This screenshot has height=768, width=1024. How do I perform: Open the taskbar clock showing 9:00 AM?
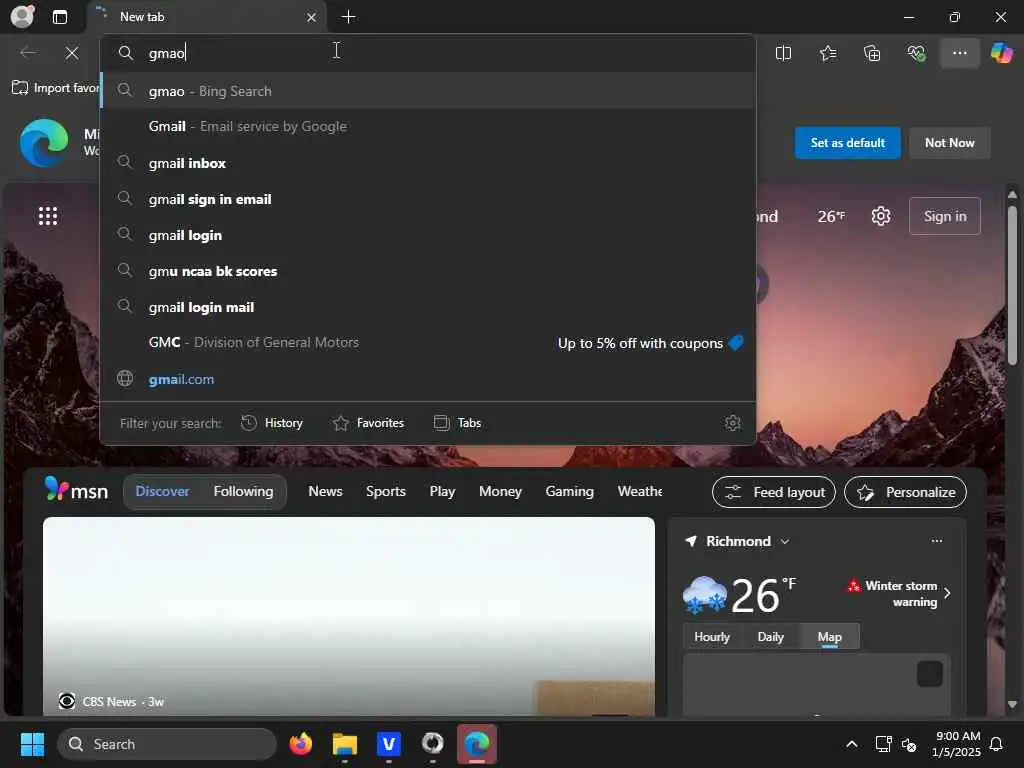[x=957, y=744]
